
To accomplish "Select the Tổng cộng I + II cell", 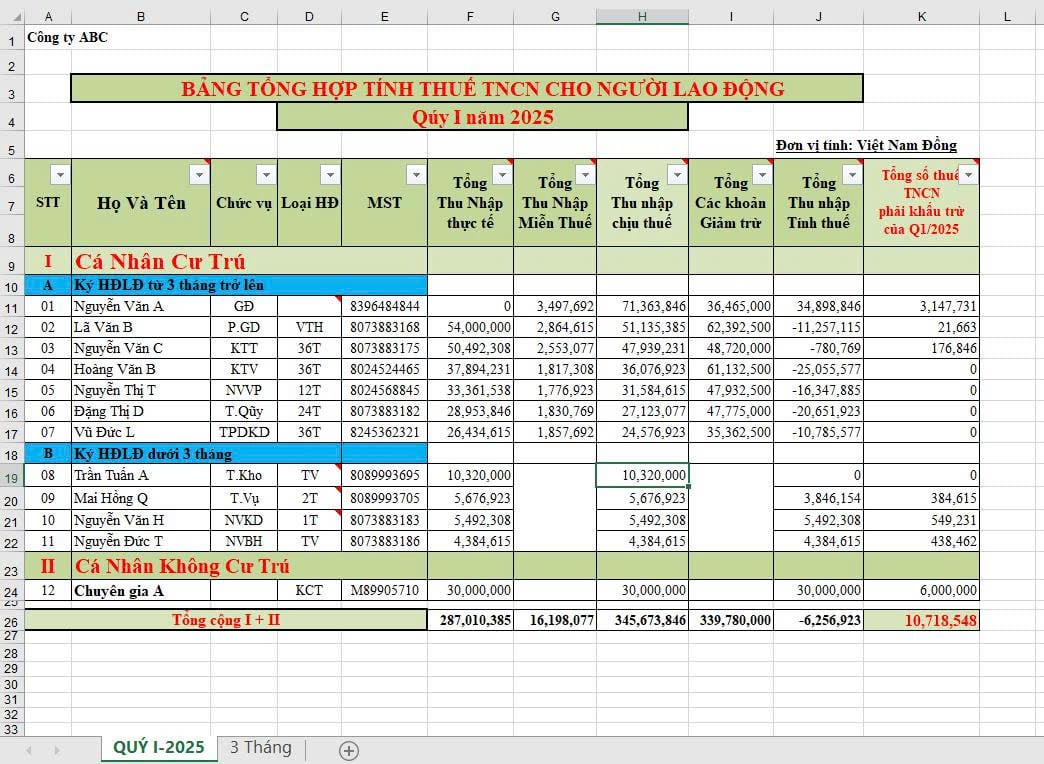I will point(226,620).
